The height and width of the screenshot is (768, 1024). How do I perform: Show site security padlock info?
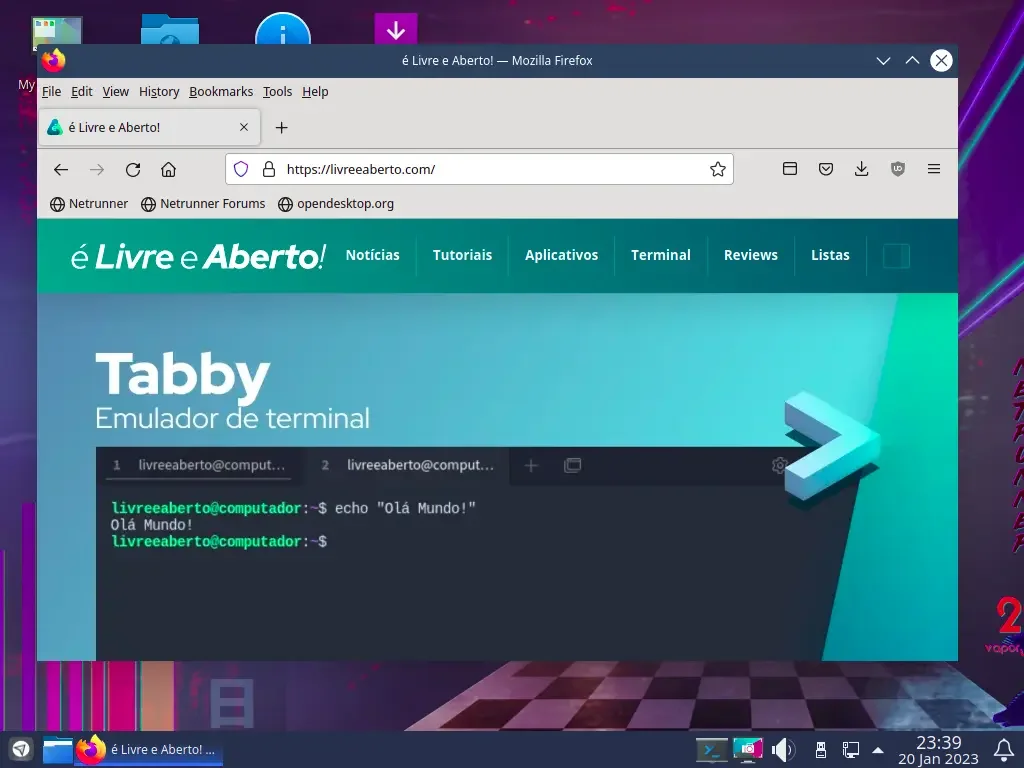point(268,169)
